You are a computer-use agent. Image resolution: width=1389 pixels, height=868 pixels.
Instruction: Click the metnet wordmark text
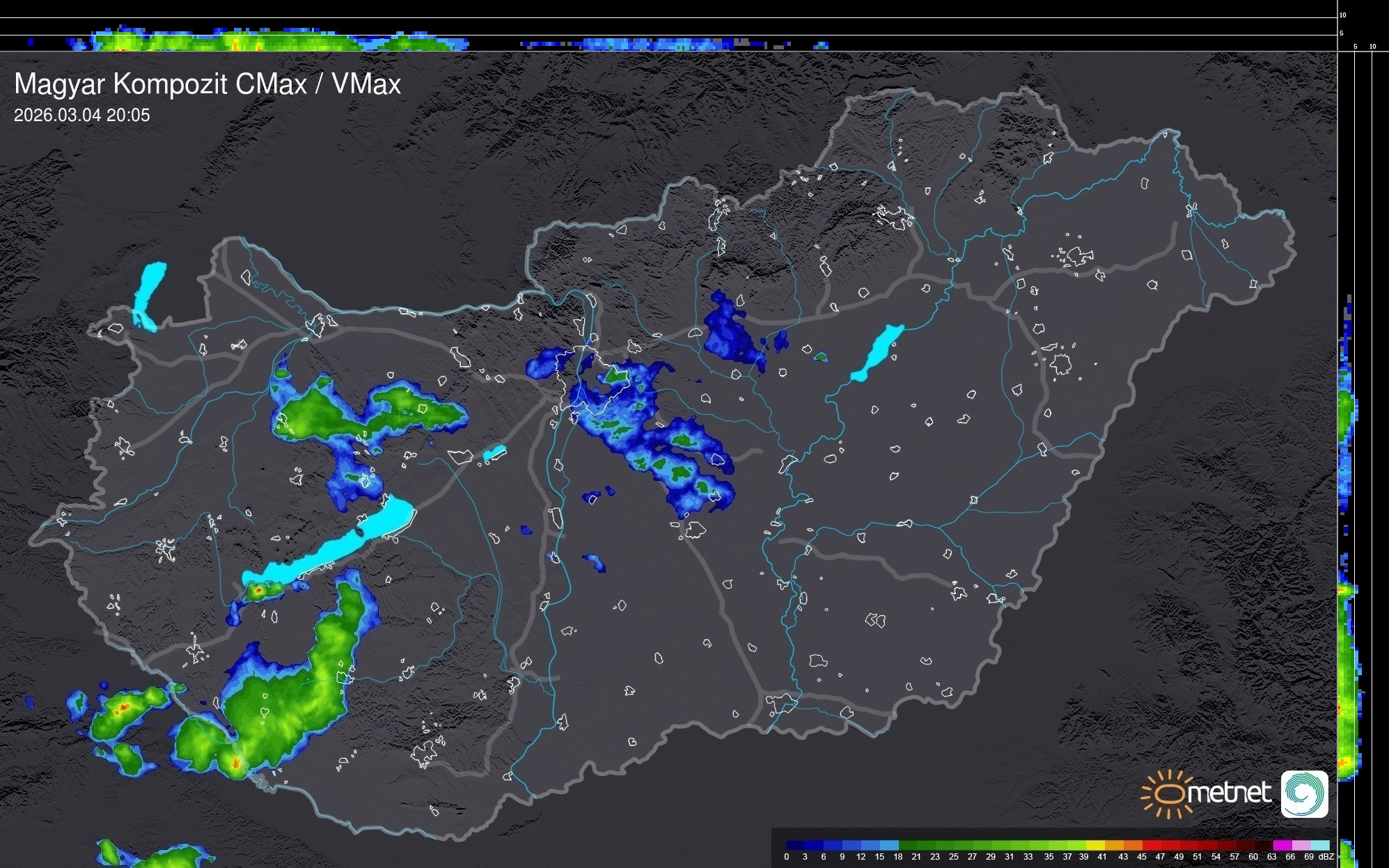[x=1229, y=793]
